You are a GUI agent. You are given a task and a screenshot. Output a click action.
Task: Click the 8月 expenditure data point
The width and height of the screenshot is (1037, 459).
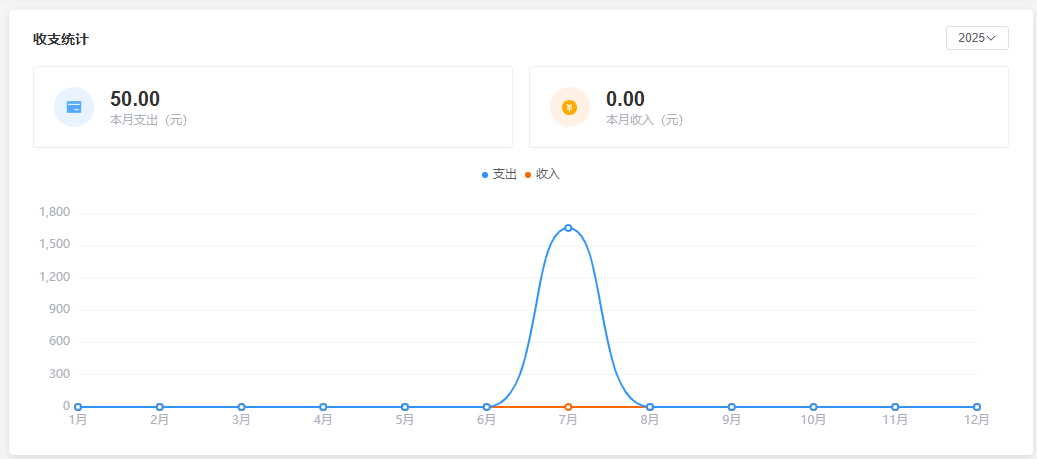(x=650, y=407)
